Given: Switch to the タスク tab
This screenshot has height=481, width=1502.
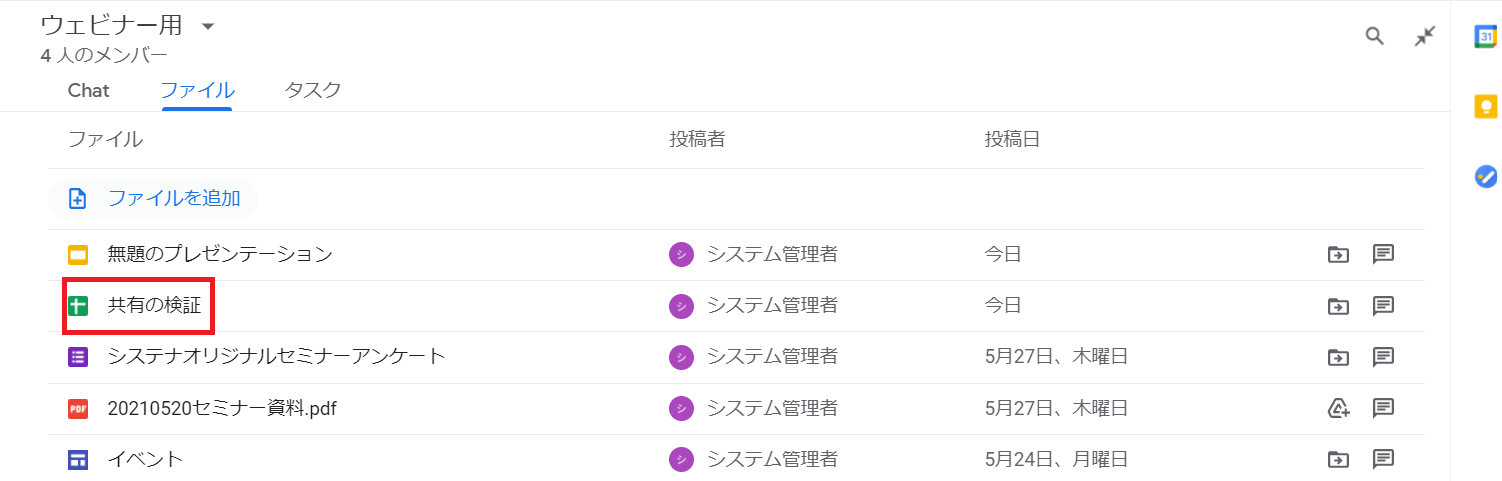Looking at the screenshot, I should (313, 90).
